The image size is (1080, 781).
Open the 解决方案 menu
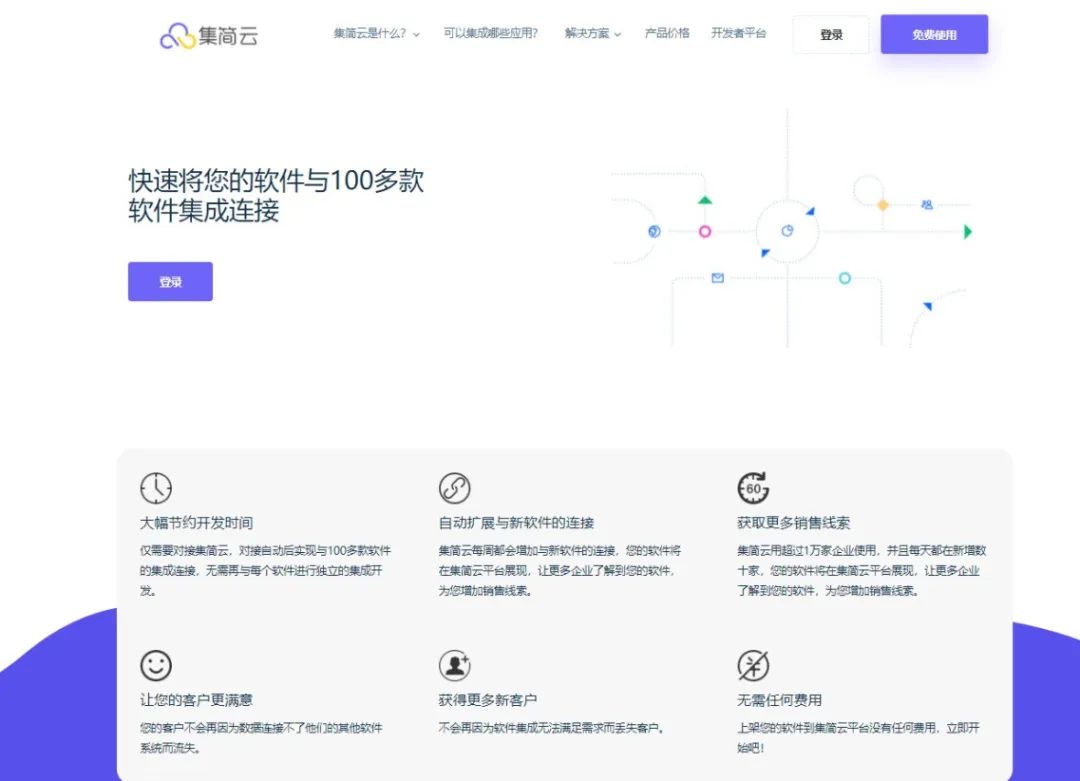point(593,33)
